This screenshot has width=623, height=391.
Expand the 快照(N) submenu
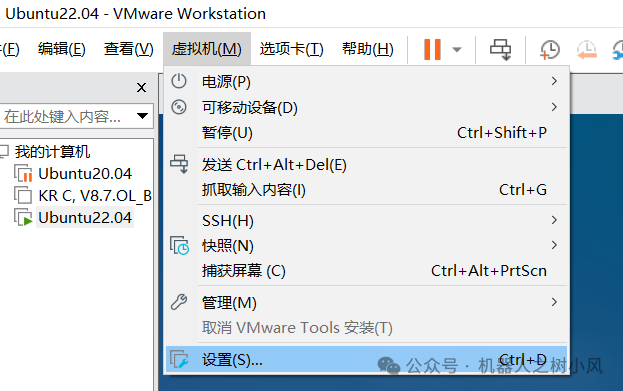(366, 246)
